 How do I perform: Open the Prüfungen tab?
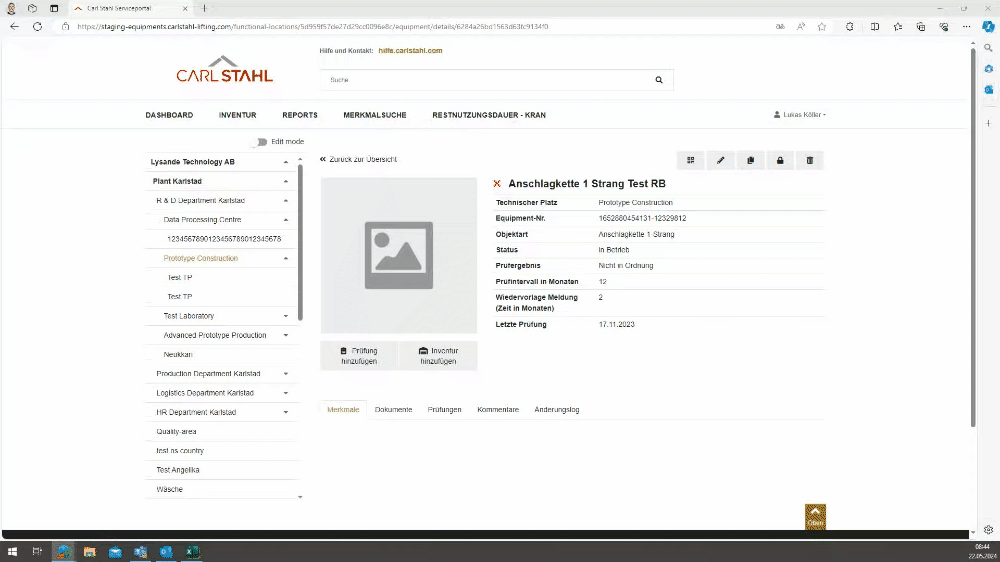point(444,410)
